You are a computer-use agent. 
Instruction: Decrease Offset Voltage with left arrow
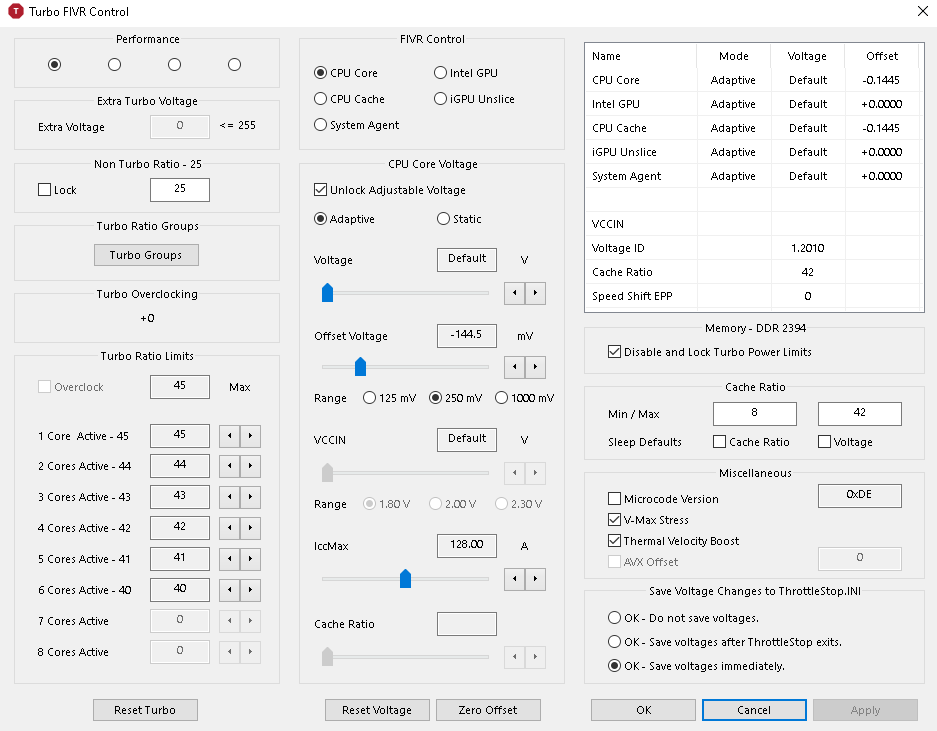515,367
